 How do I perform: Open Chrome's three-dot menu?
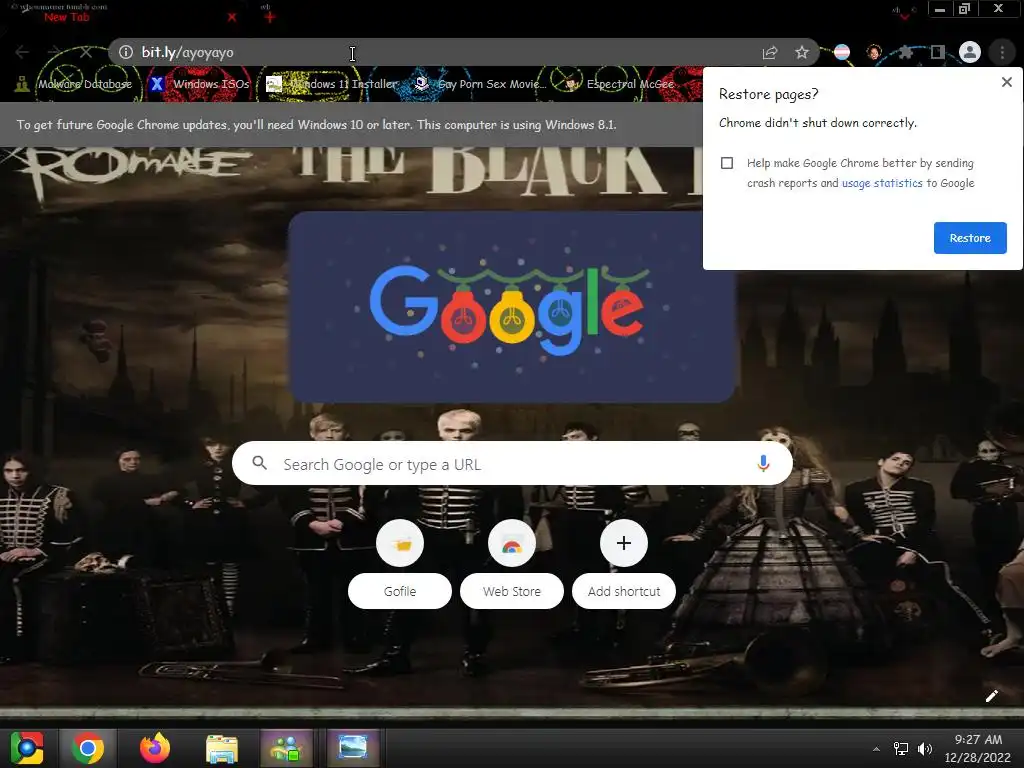point(1002,52)
